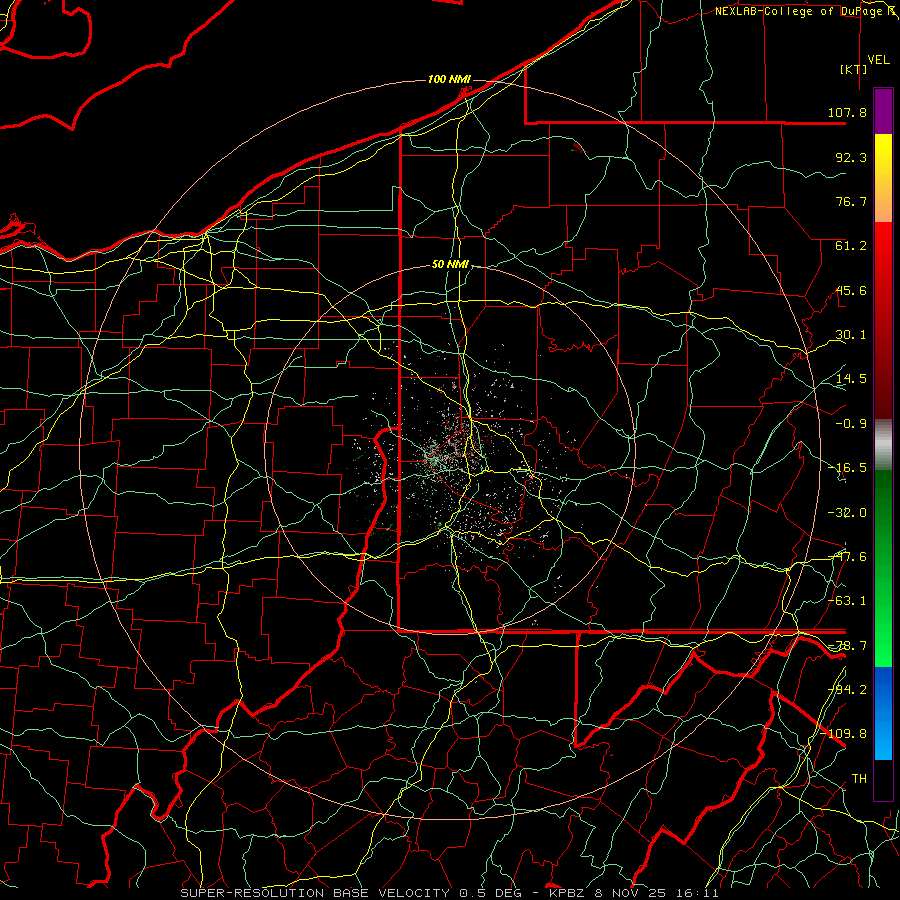
Task: Click the VEL legend title
Action: [x=878, y=60]
